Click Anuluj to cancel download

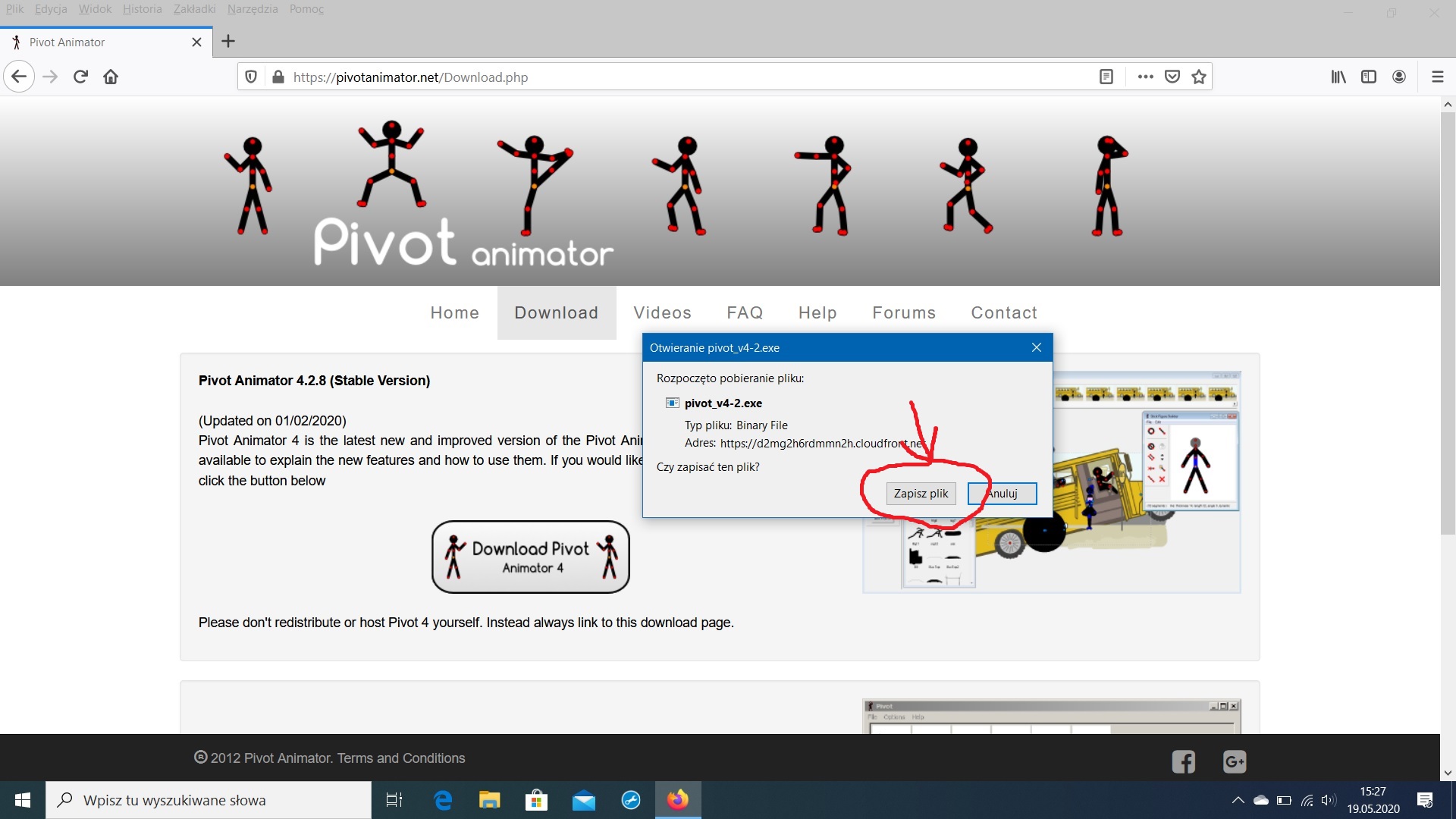click(x=1002, y=493)
